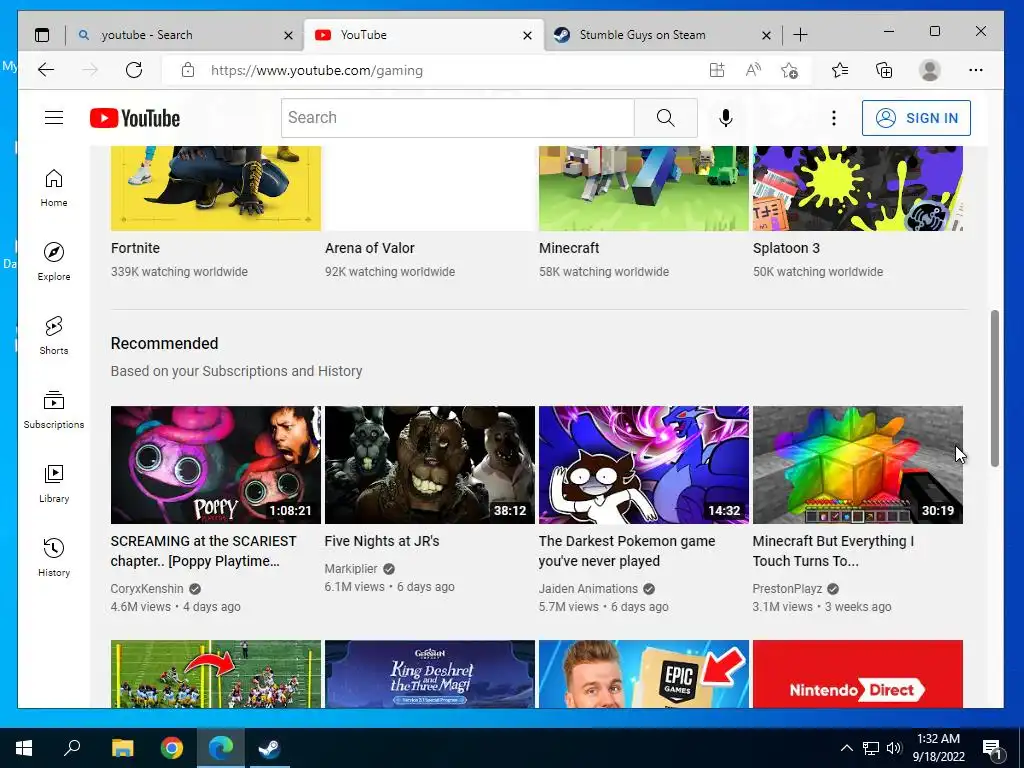
Task: Open the Splatoon 3 link
Action: [786, 248]
